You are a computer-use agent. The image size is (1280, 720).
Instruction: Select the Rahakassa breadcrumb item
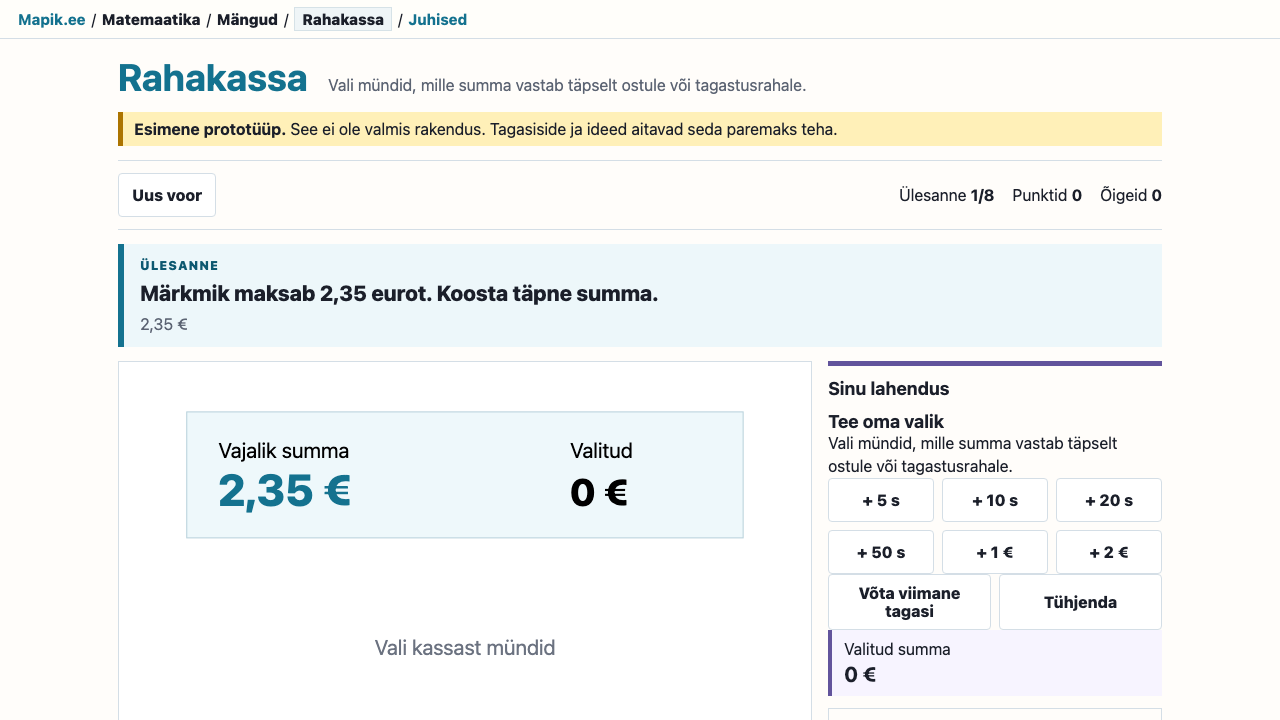pyautogui.click(x=343, y=20)
